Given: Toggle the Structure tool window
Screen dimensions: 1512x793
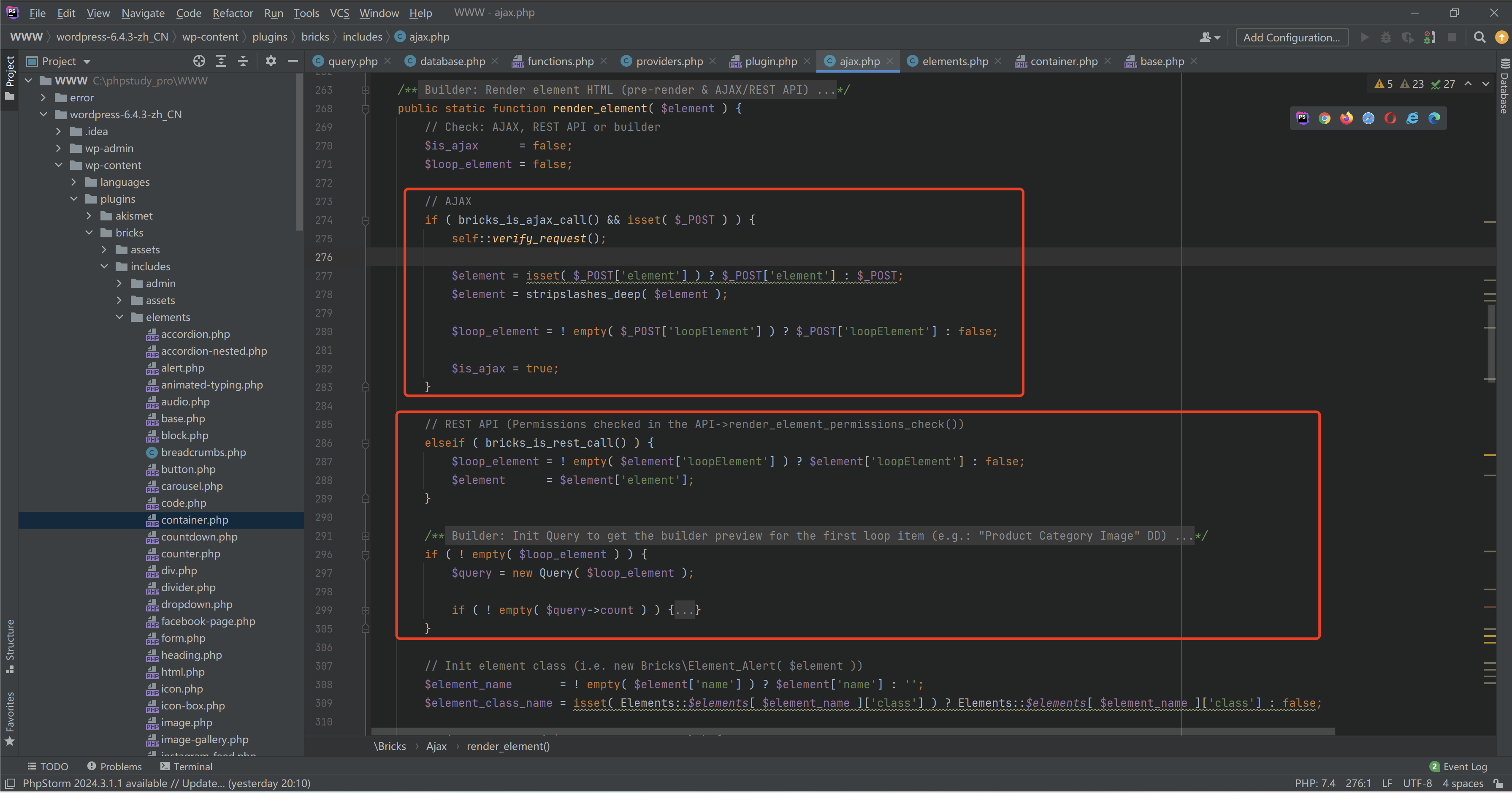Looking at the screenshot, I should pos(9,646).
